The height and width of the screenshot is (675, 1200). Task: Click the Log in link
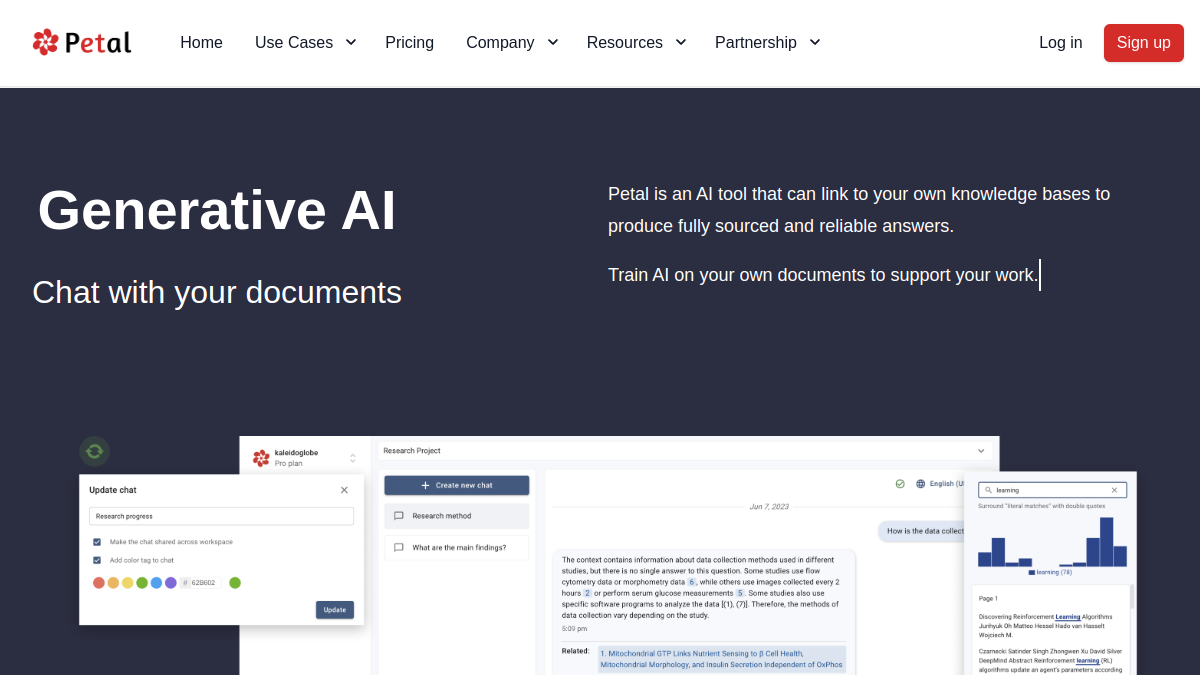tap(1060, 42)
